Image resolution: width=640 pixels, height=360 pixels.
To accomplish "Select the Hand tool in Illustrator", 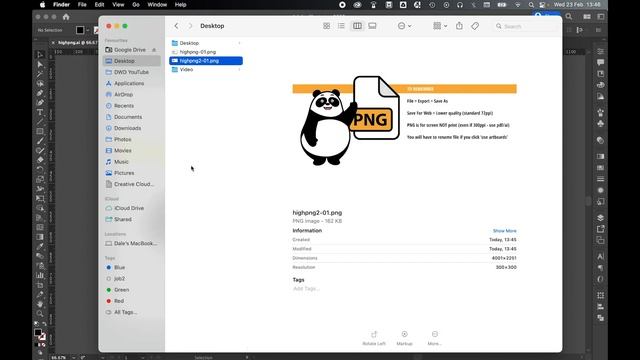I will click(40, 304).
